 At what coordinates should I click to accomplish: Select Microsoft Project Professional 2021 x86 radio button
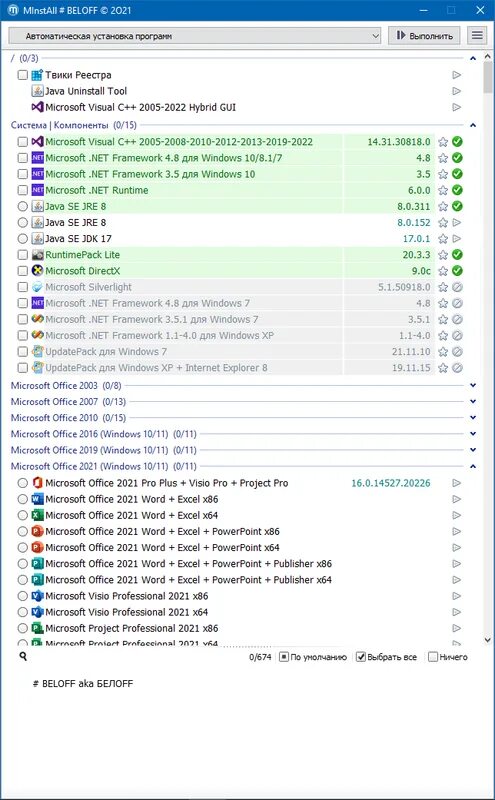[22, 628]
